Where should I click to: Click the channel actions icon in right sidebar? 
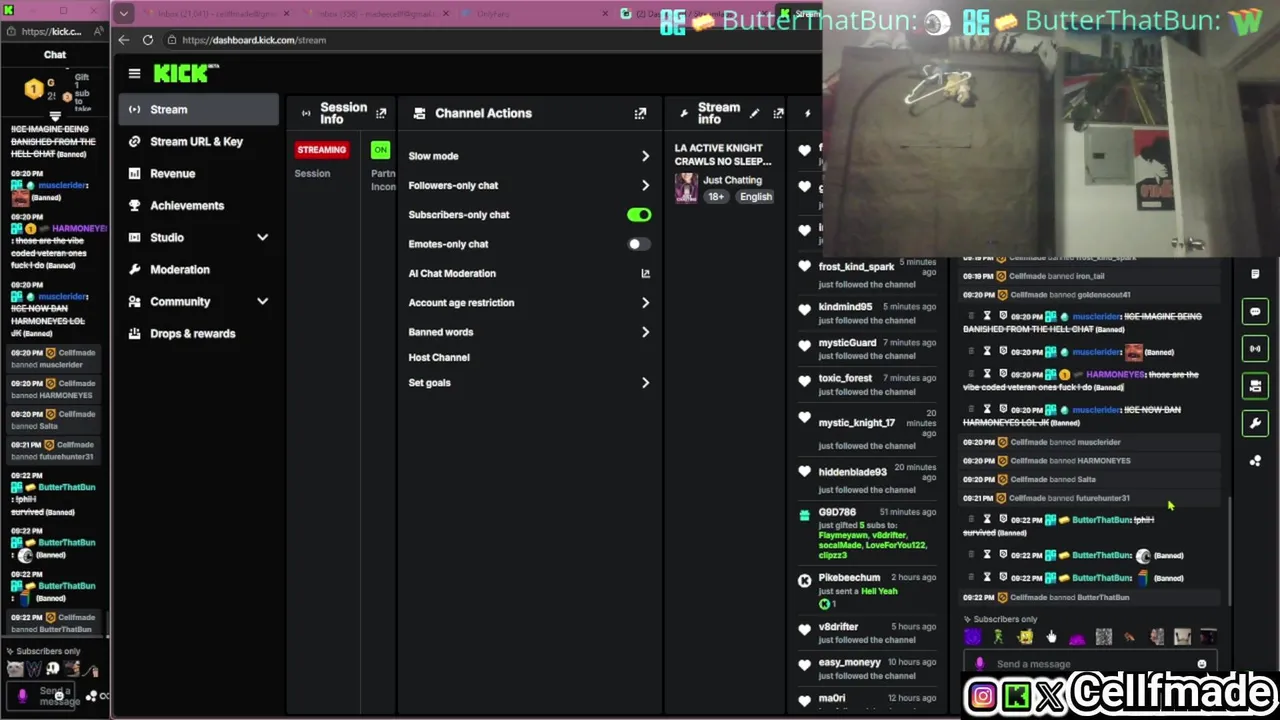click(1255, 385)
